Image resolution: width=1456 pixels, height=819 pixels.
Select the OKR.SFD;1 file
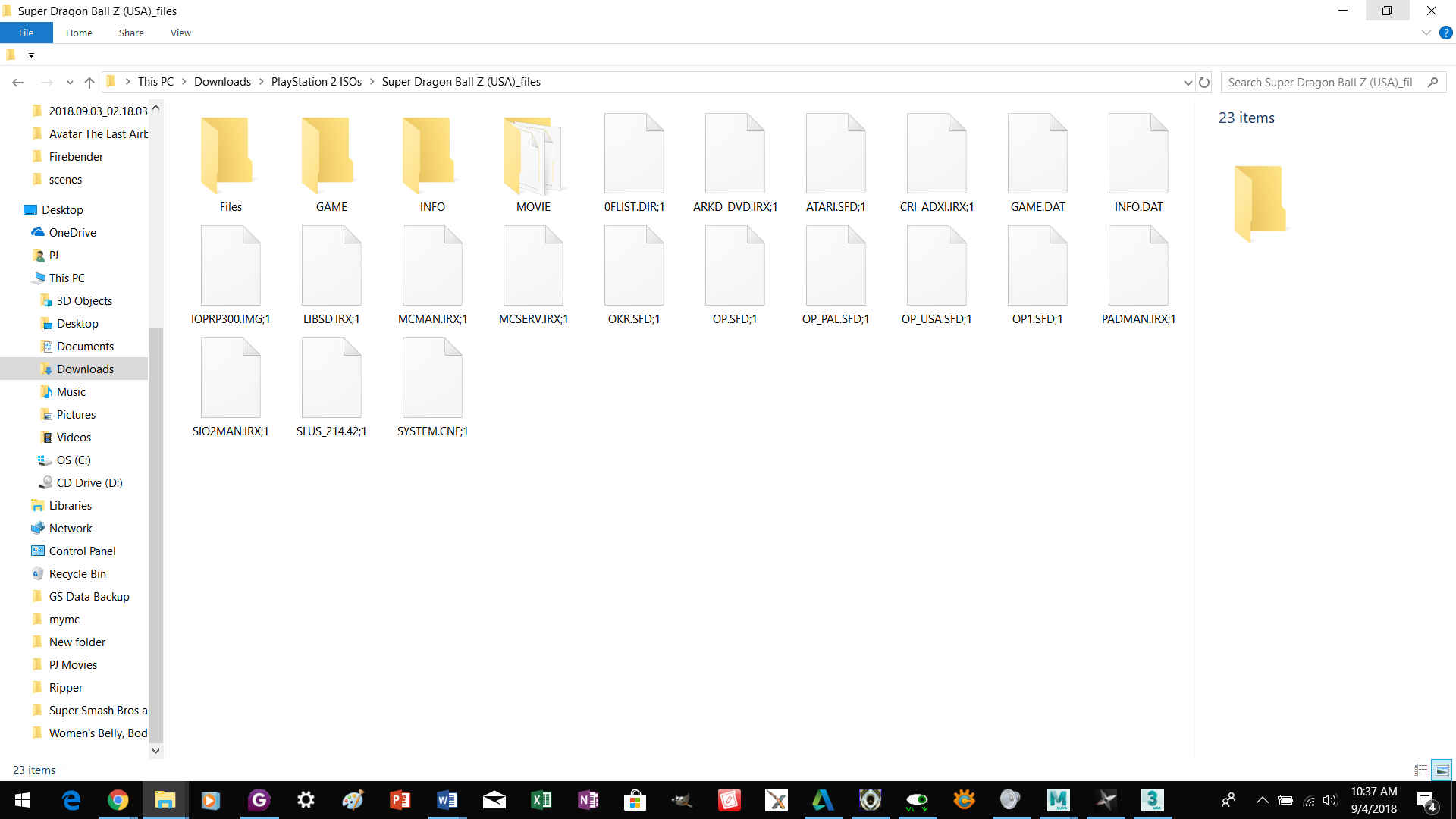634,275
